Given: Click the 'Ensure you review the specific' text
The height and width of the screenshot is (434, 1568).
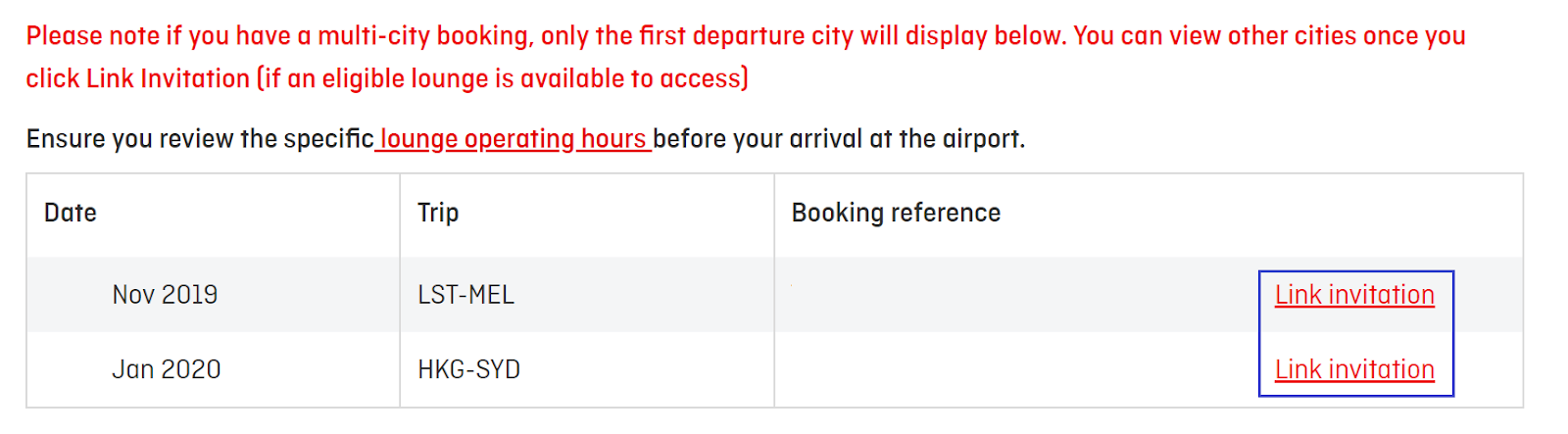Looking at the screenshot, I should point(200,139).
